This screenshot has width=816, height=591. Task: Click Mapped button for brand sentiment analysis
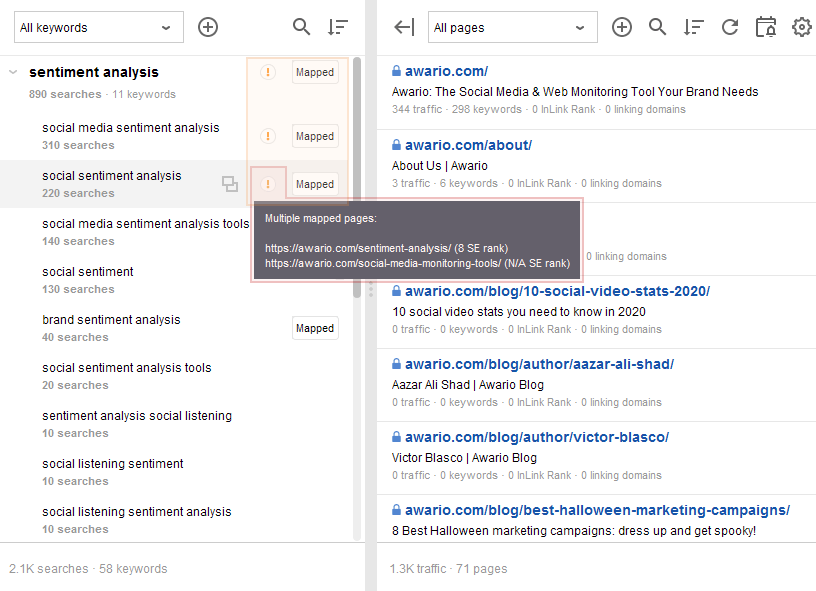315,328
